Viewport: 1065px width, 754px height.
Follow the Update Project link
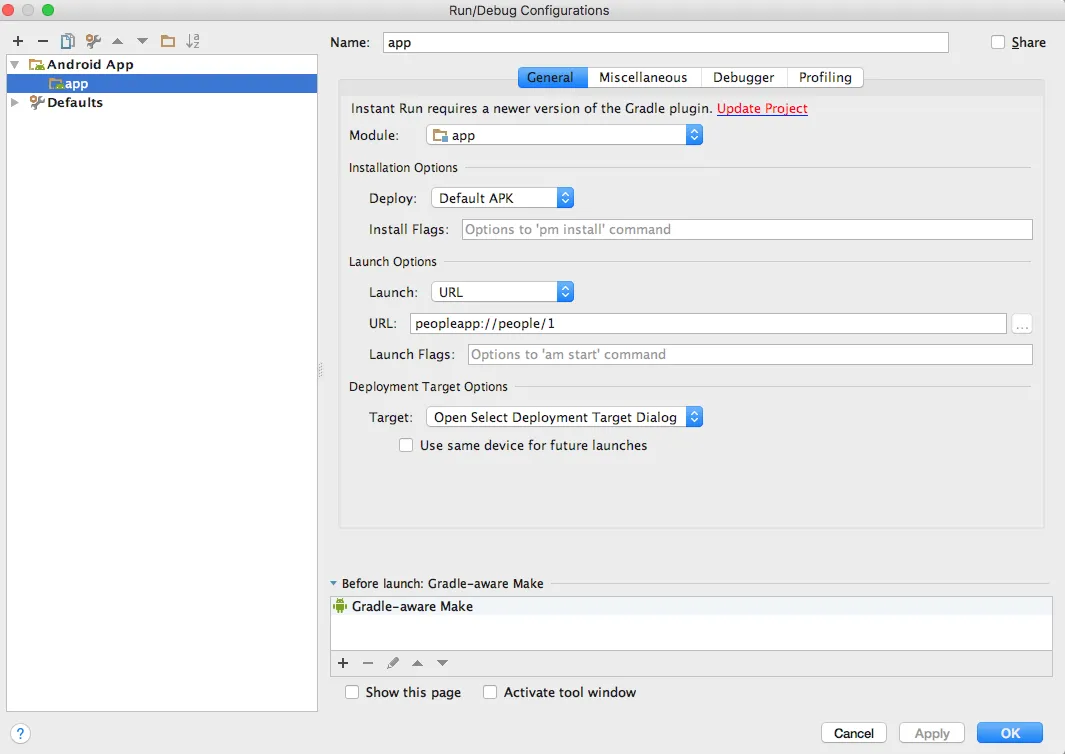tap(762, 109)
